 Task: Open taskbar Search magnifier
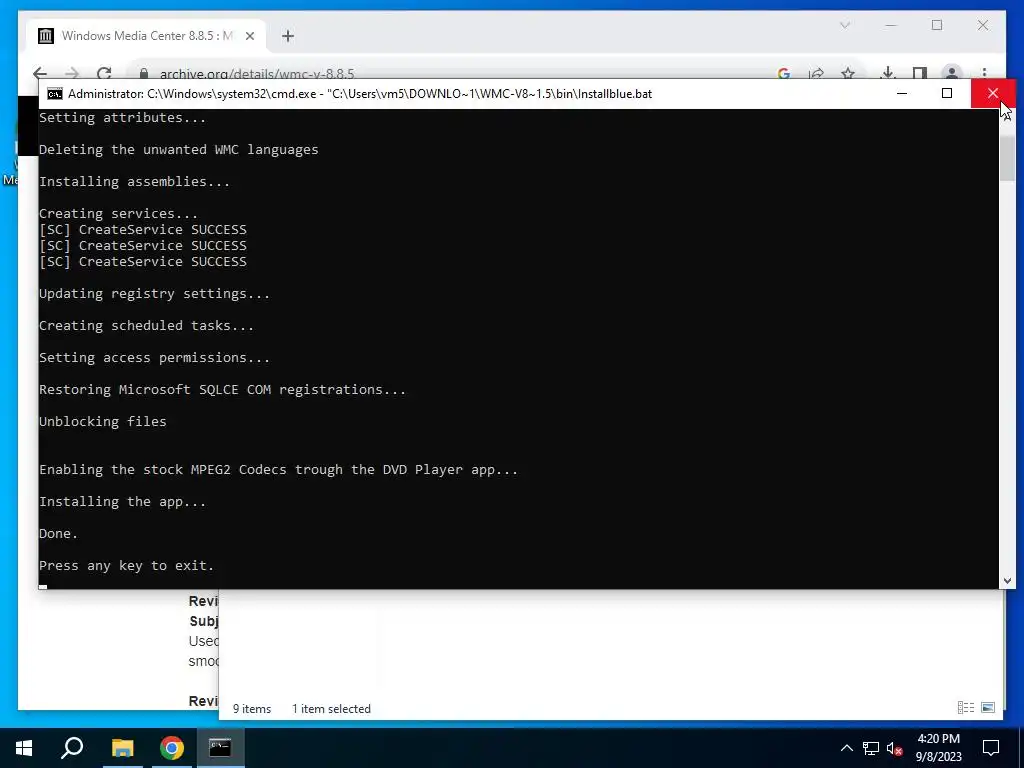tap(72, 748)
